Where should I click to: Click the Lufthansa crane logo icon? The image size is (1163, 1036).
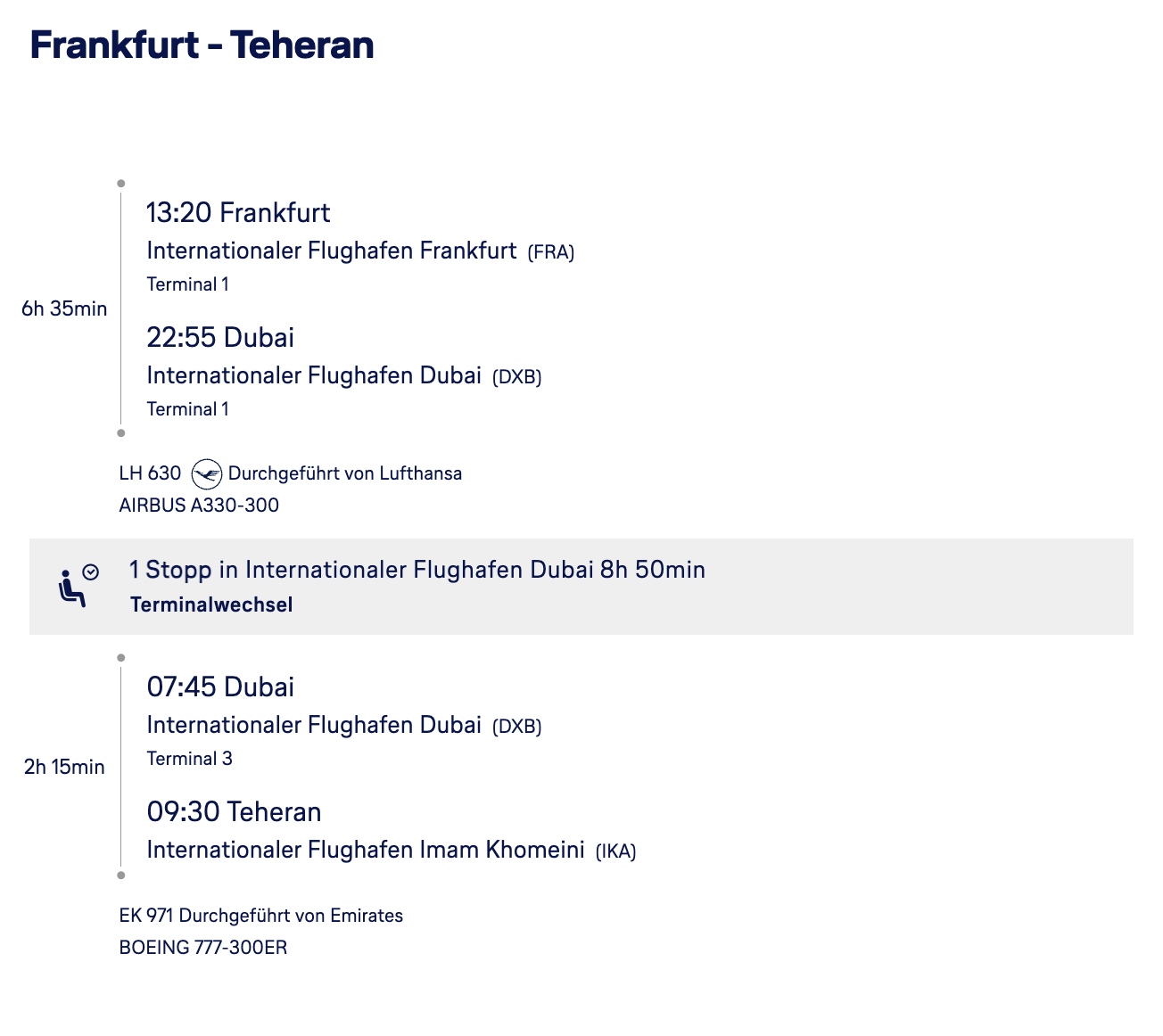207,473
